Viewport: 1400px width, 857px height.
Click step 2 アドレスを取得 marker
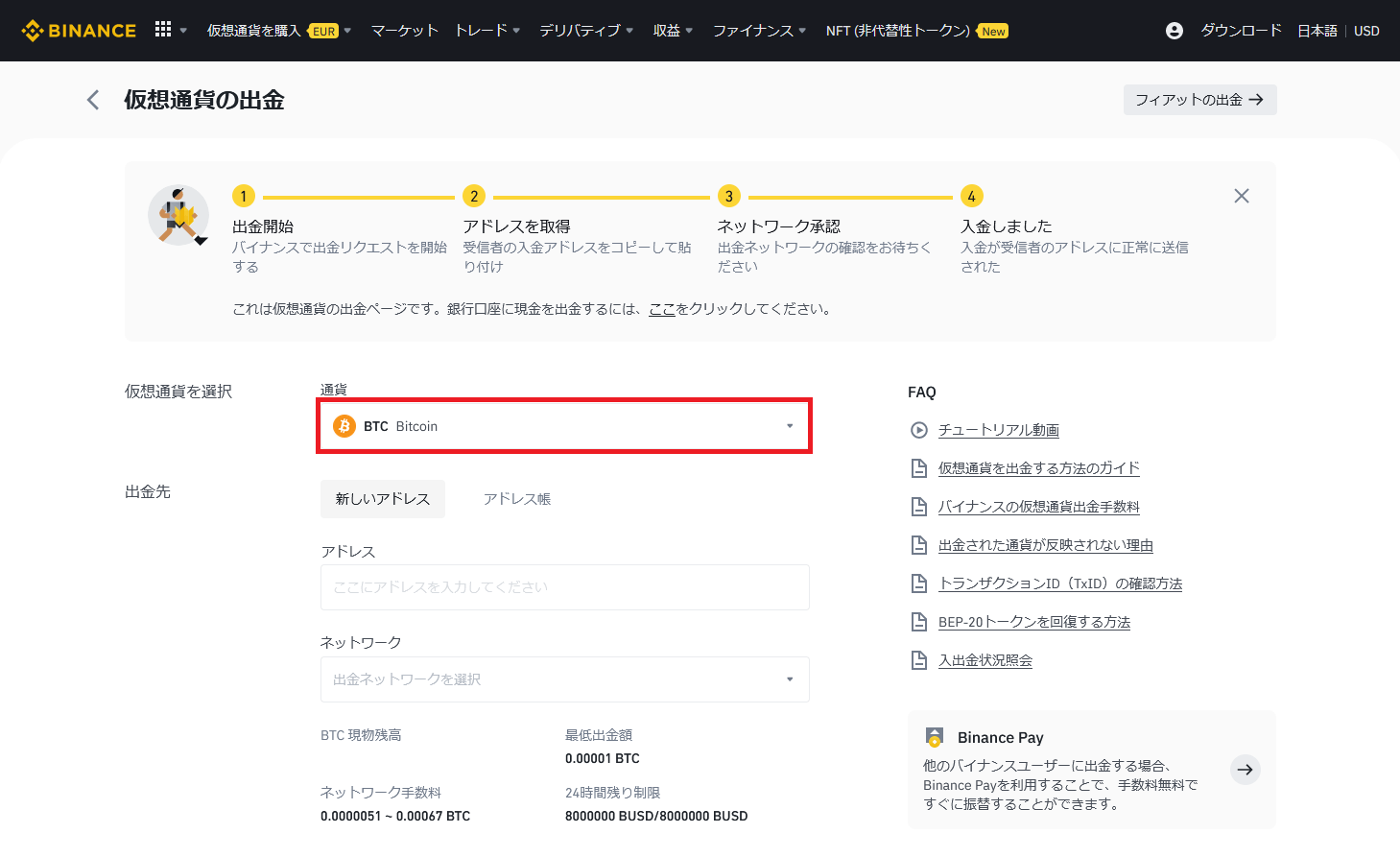pyautogui.click(x=474, y=196)
